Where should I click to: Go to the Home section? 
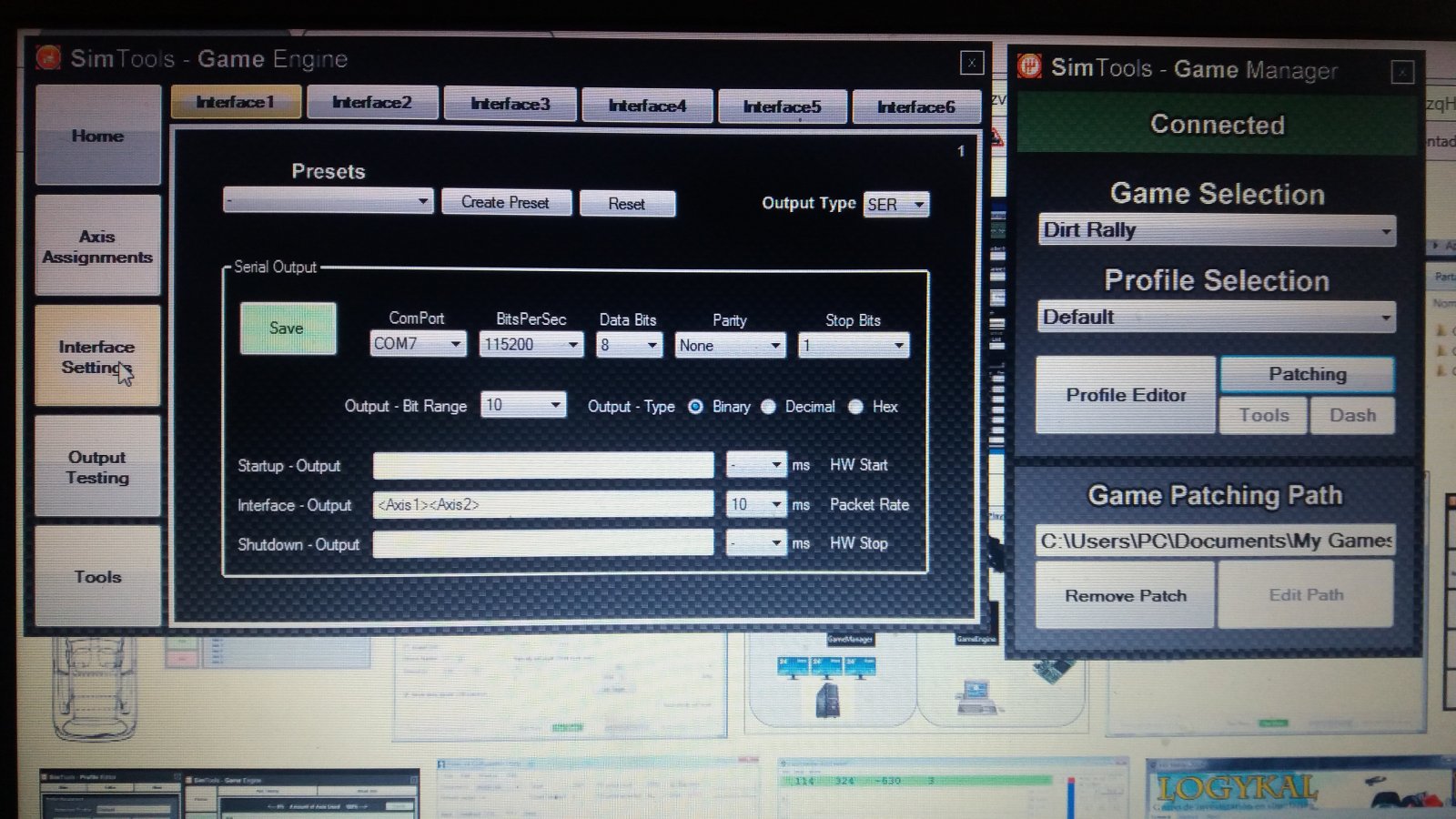pos(98,136)
